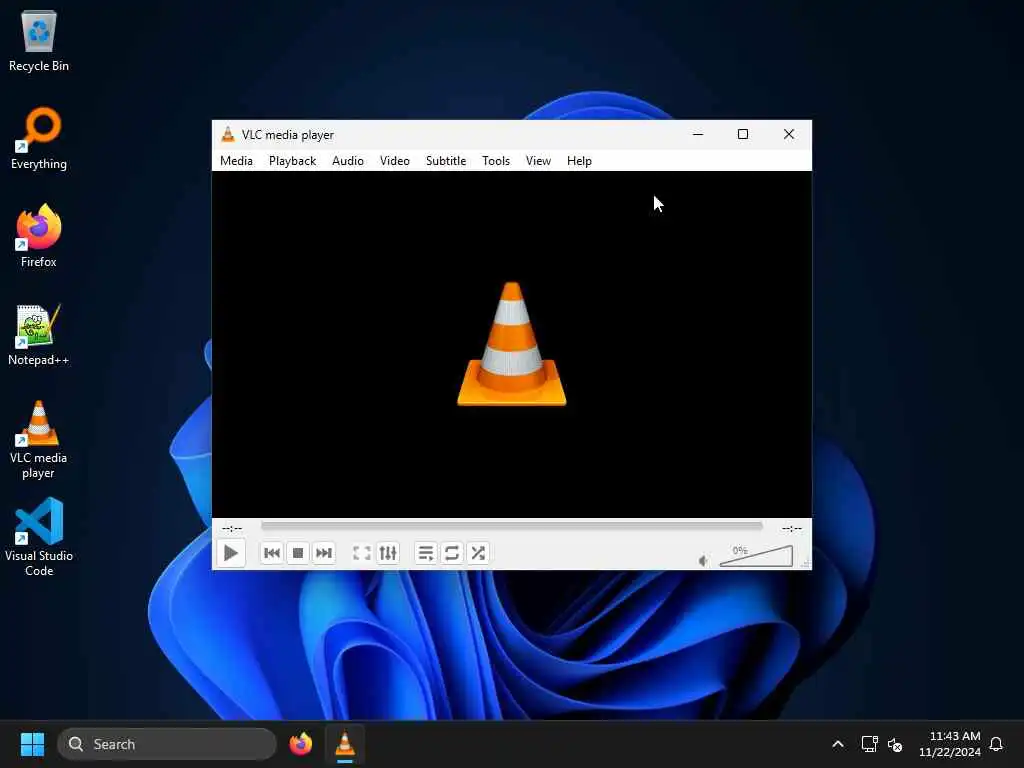Select the Notepad++ desktop shortcut

[39, 334]
